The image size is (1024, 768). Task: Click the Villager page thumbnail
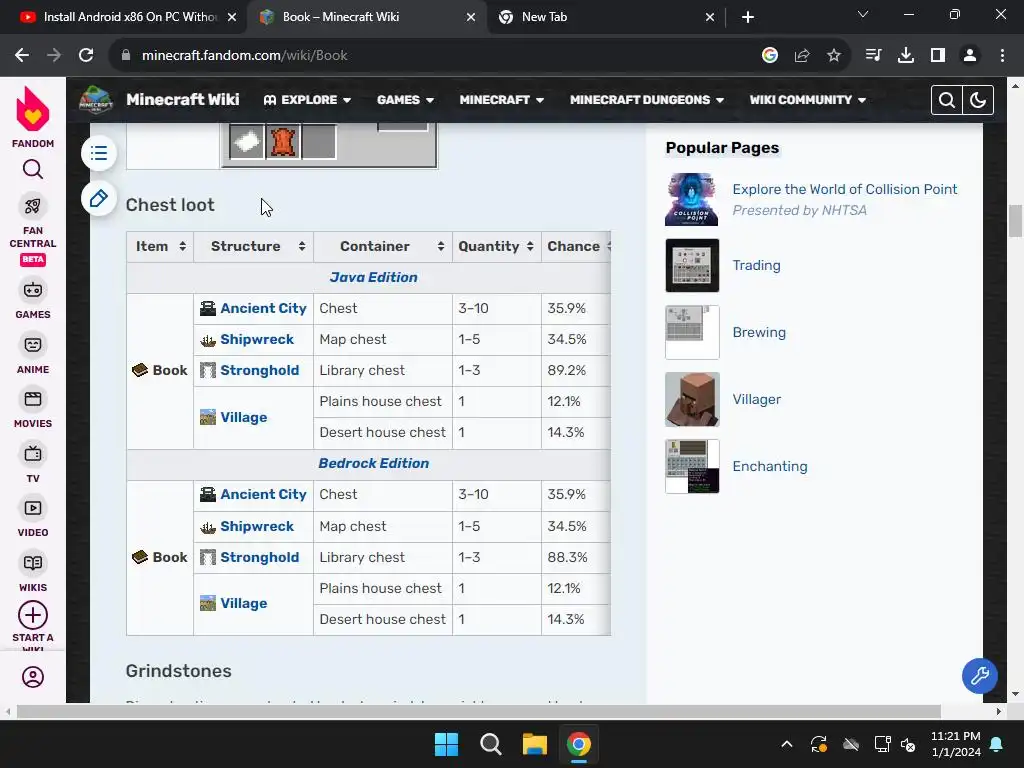[x=692, y=399]
